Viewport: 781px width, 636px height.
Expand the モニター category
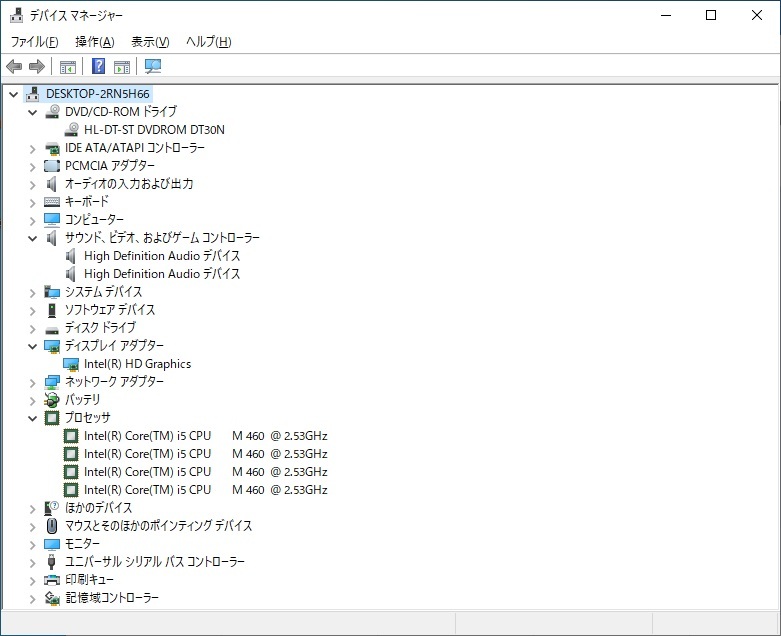point(33,544)
